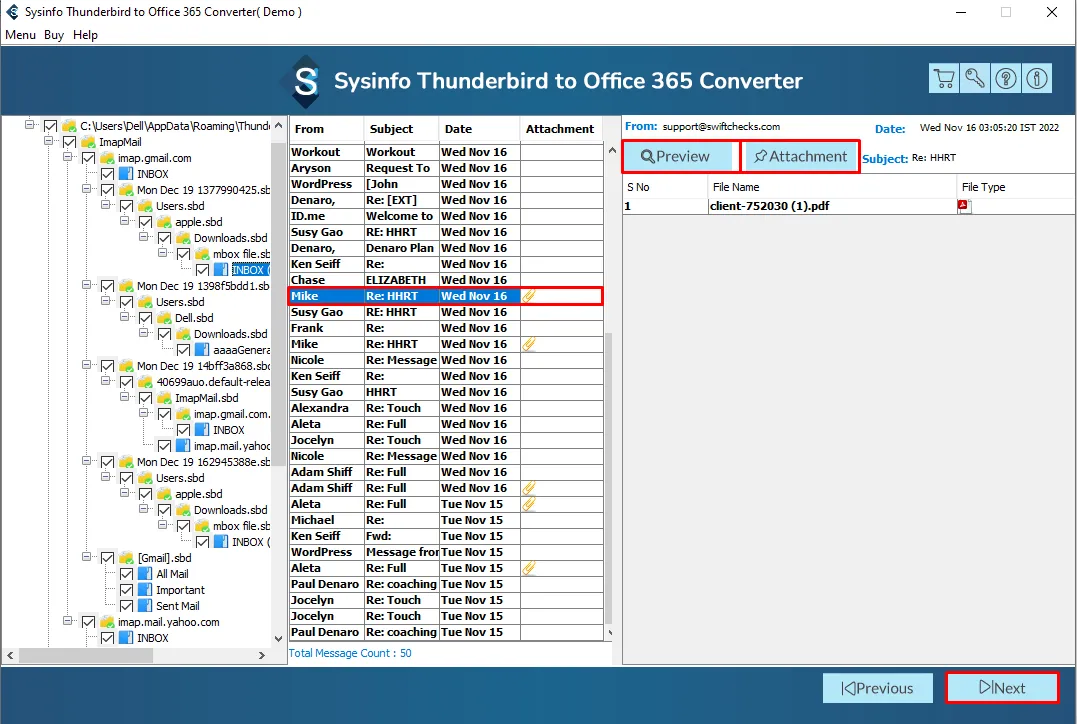The height and width of the screenshot is (724, 1077).
Task: Click the paperclip icon in selected Mike row
Action: [x=529, y=296]
